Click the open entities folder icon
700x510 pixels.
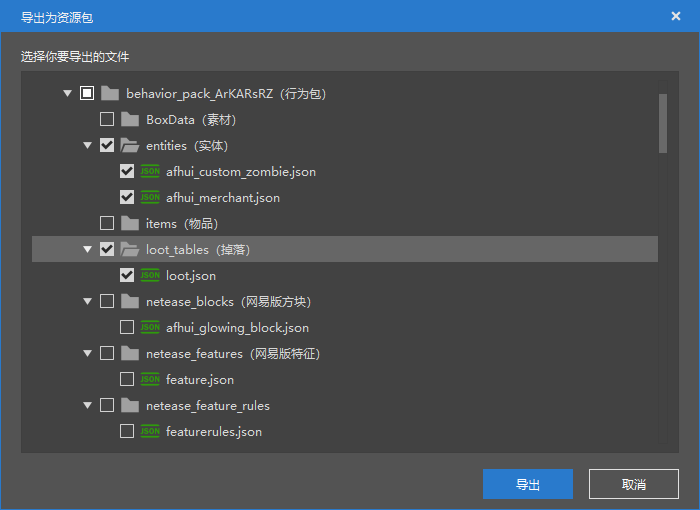(130, 145)
